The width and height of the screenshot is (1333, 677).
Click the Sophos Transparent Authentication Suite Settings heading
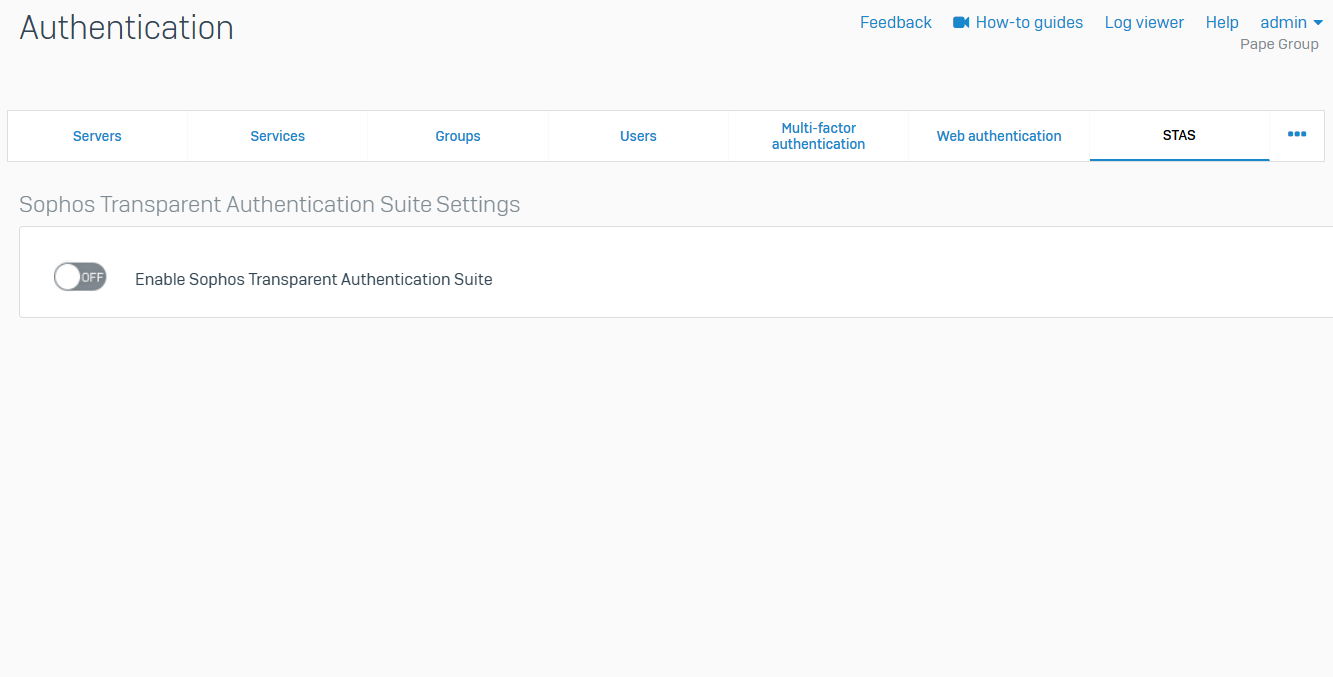pyautogui.click(x=270, y=205)
